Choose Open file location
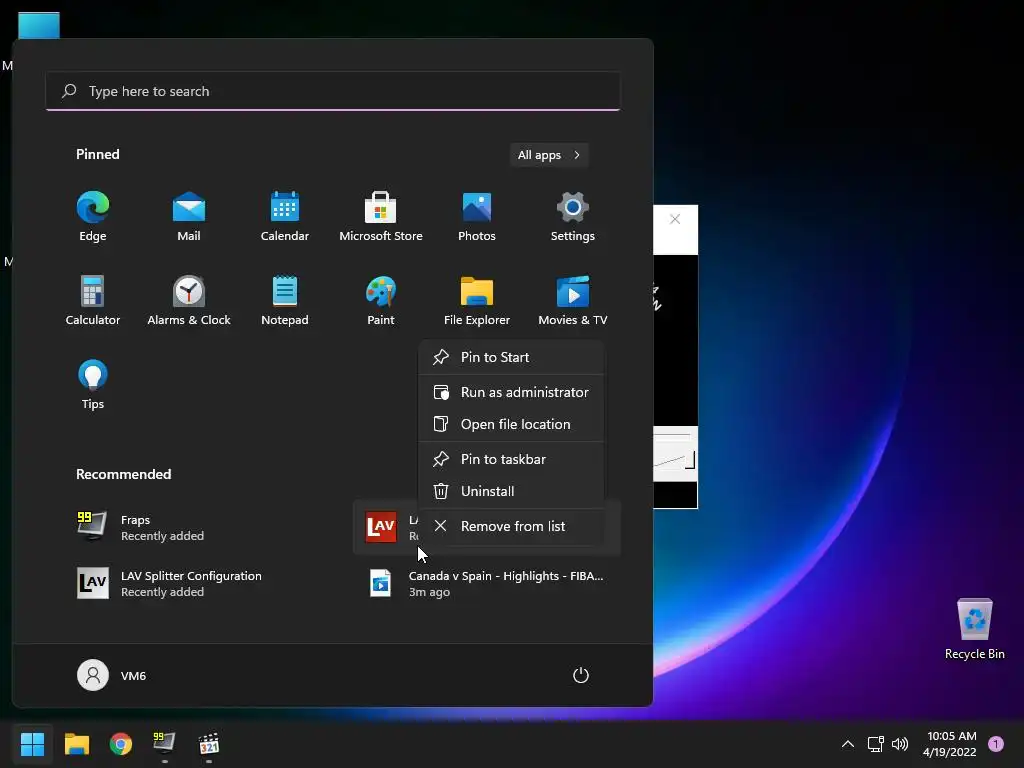1024x768 pixels. click(x=511, y=424)
